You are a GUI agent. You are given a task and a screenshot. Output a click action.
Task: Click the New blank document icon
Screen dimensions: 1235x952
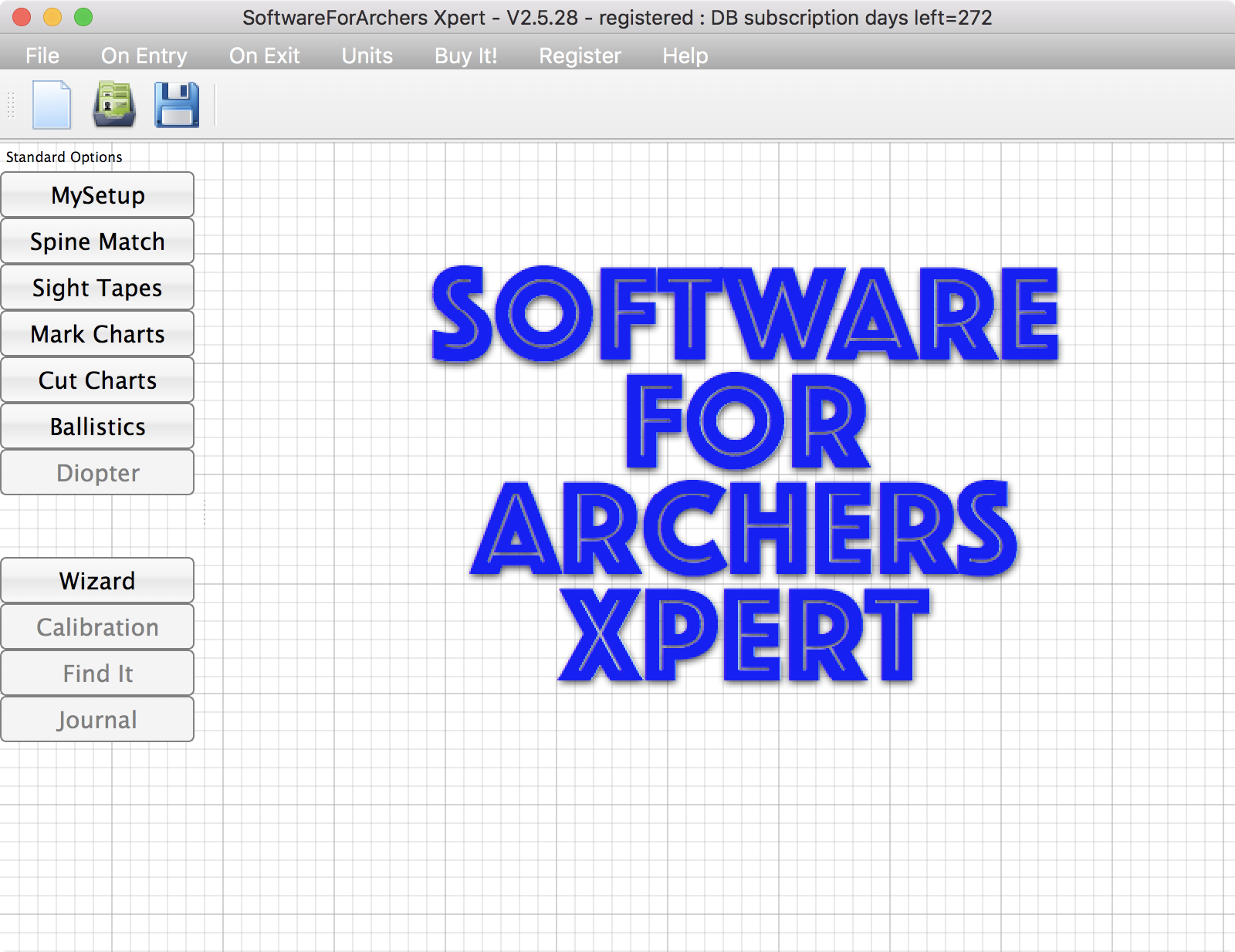(52, 104)
